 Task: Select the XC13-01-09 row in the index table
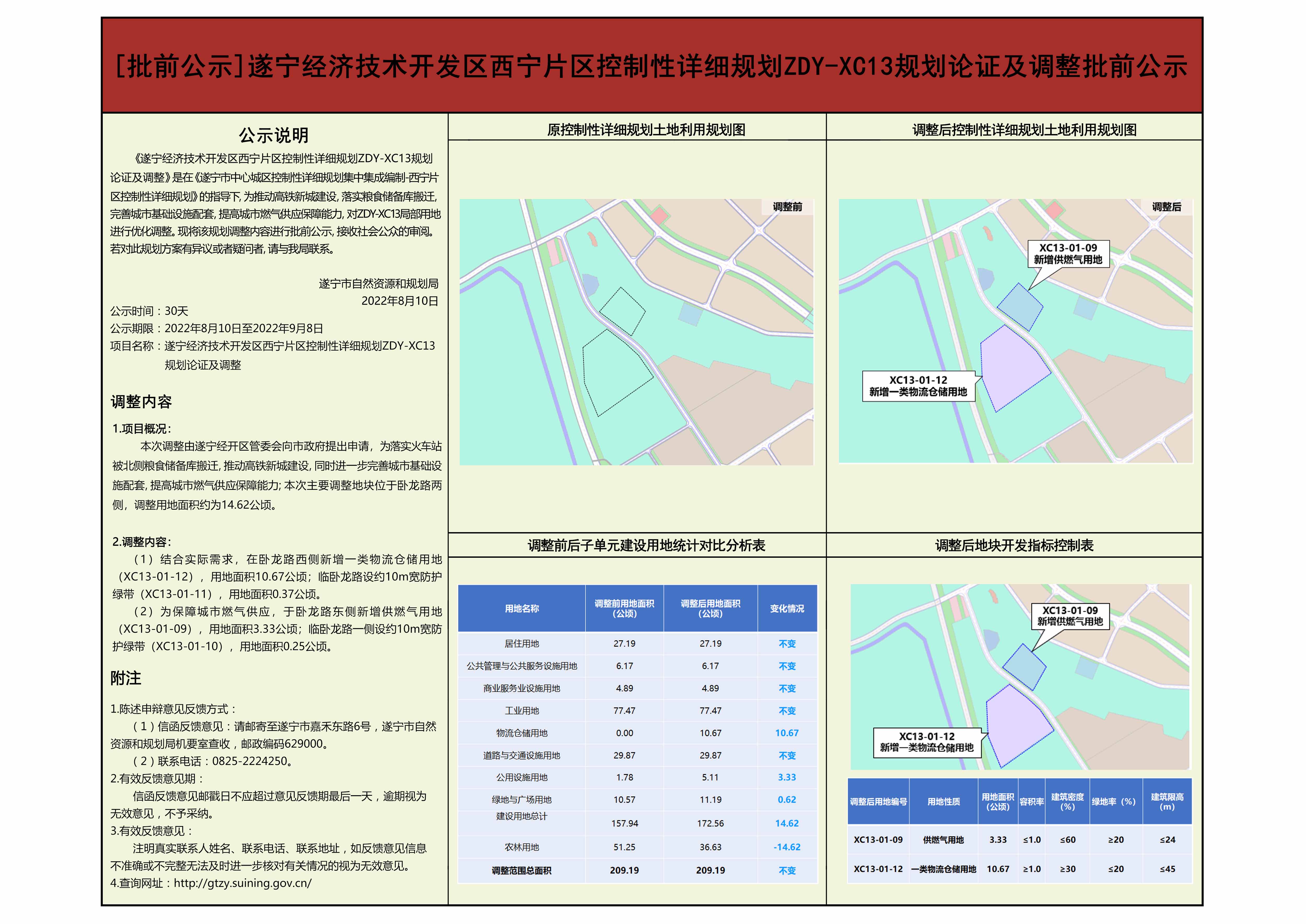pyautogui.click(x=878, y=840)
